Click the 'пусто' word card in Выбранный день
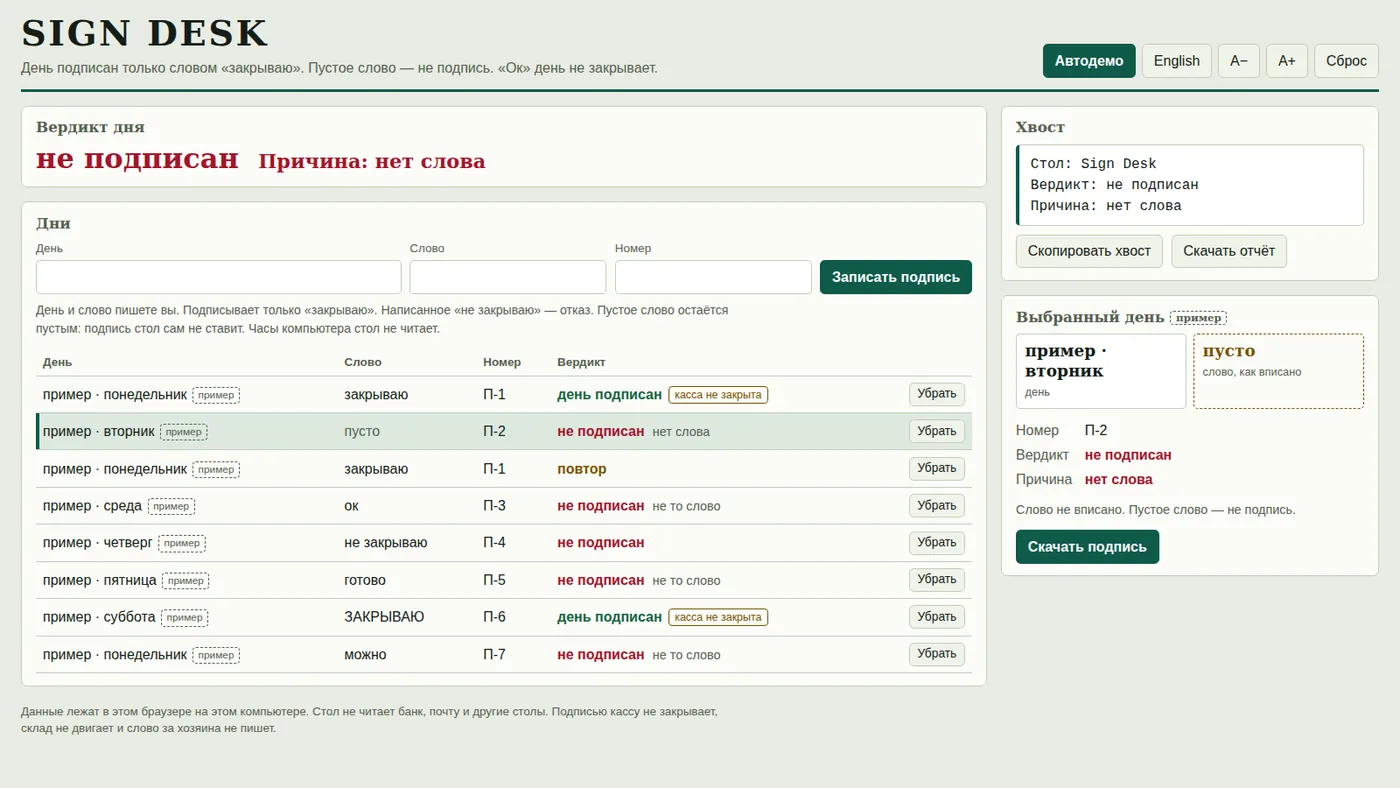Image resolution: width=1400 pixels, height=788 pixels. click(x=1278, y=371)
